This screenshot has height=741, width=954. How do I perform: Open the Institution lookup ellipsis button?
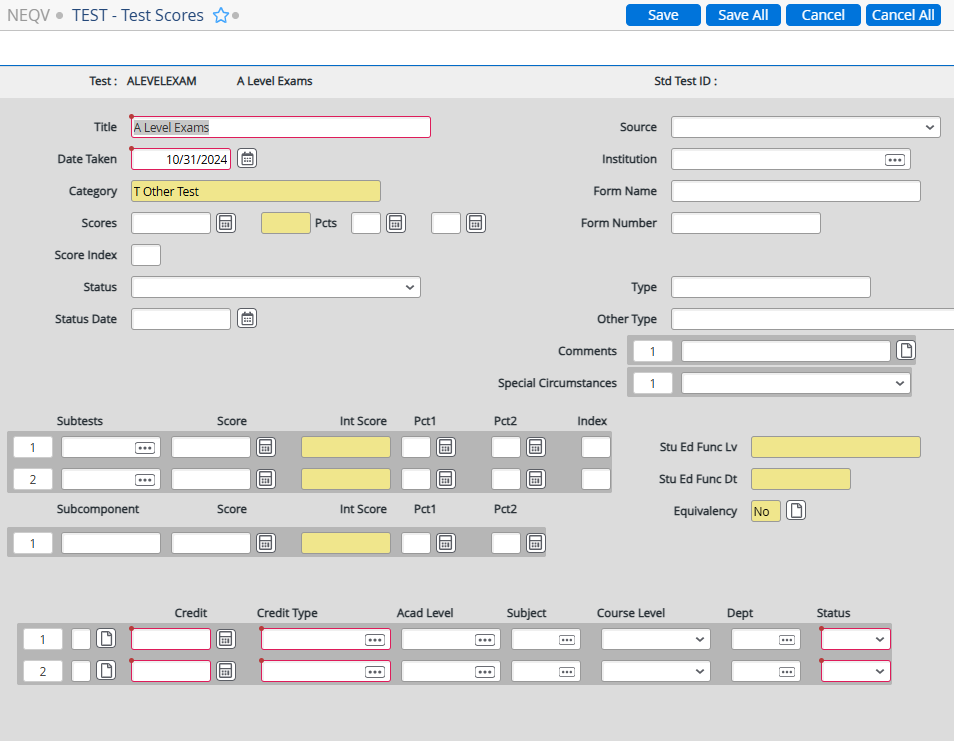(x=894, y=160)
